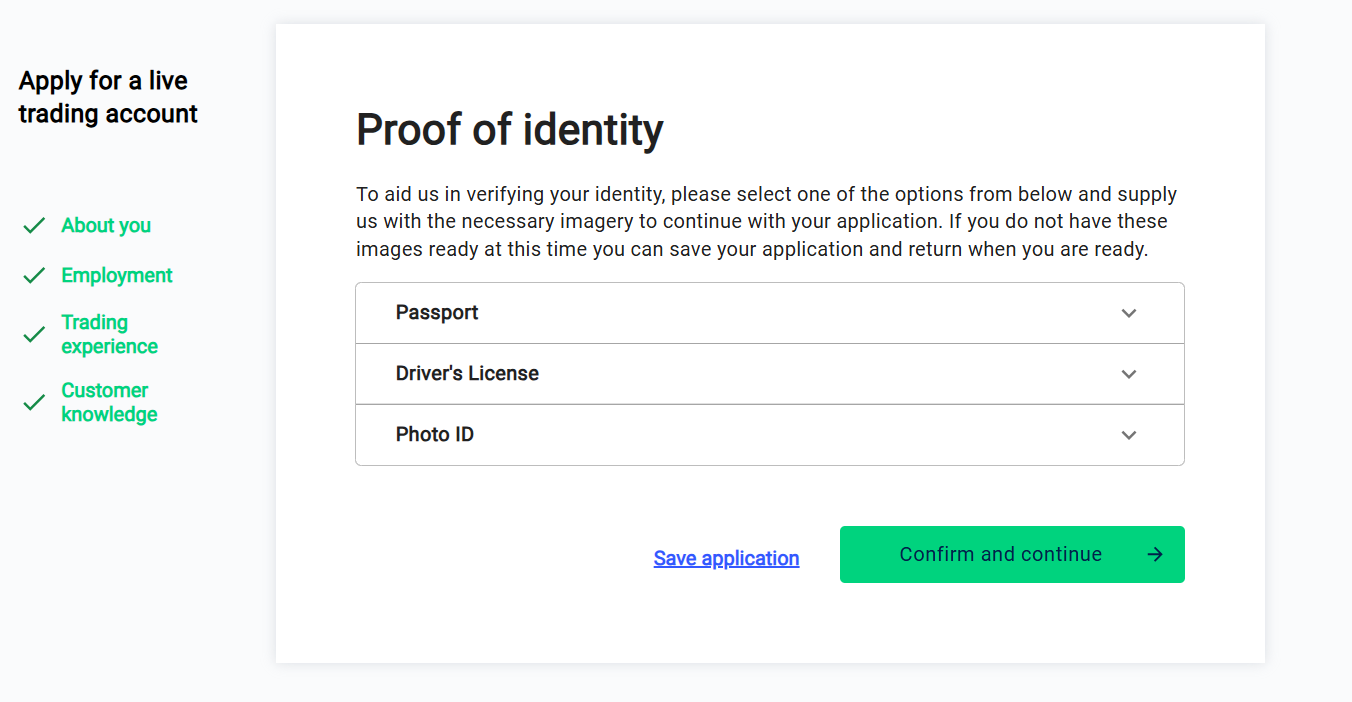Image resolution: width=1352 pixels, height=702 pixels.
Task: Click the checkmark icon beside About you
Action: pos(34,226)
